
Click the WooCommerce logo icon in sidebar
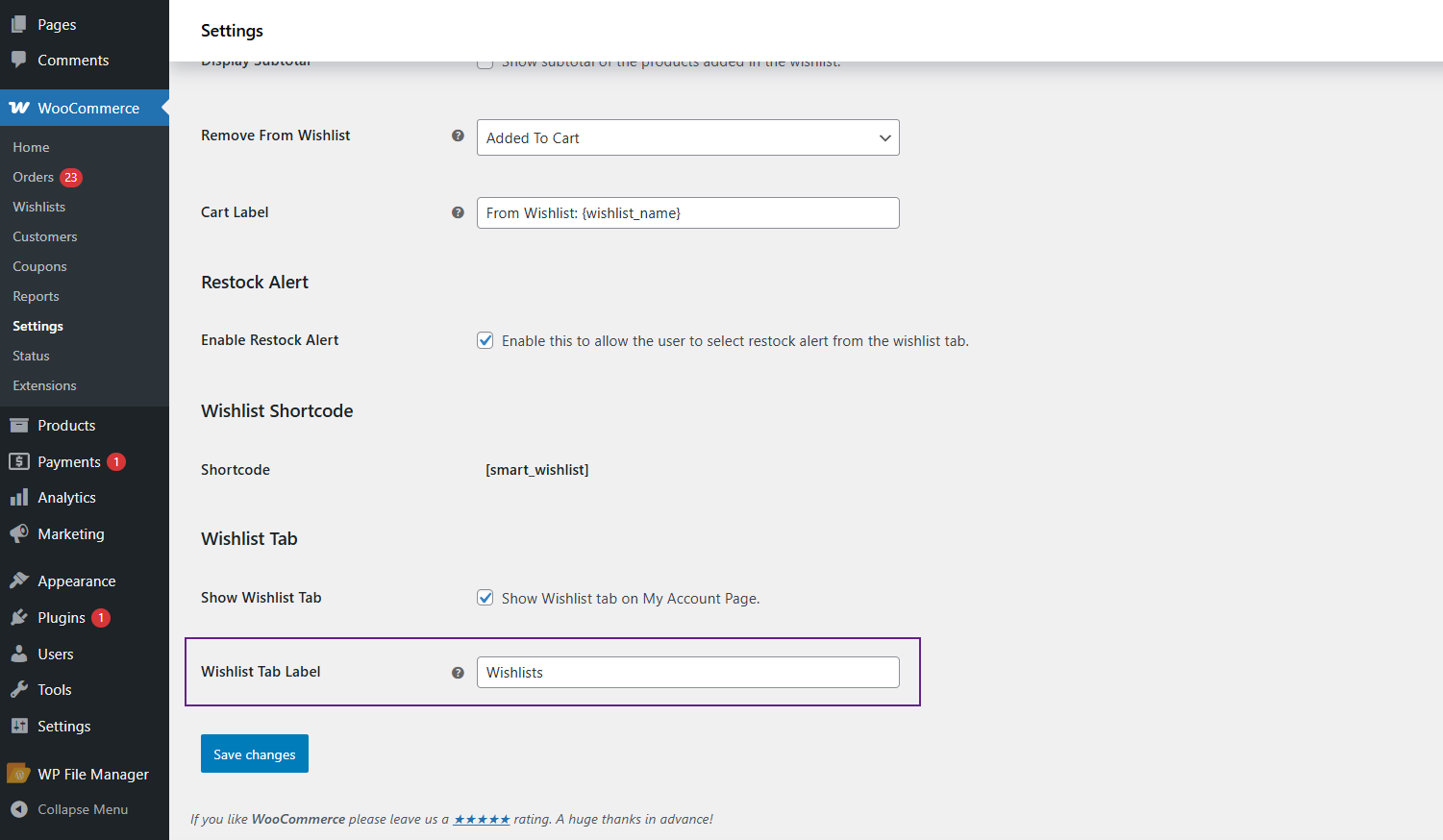[x=19, y=108]
